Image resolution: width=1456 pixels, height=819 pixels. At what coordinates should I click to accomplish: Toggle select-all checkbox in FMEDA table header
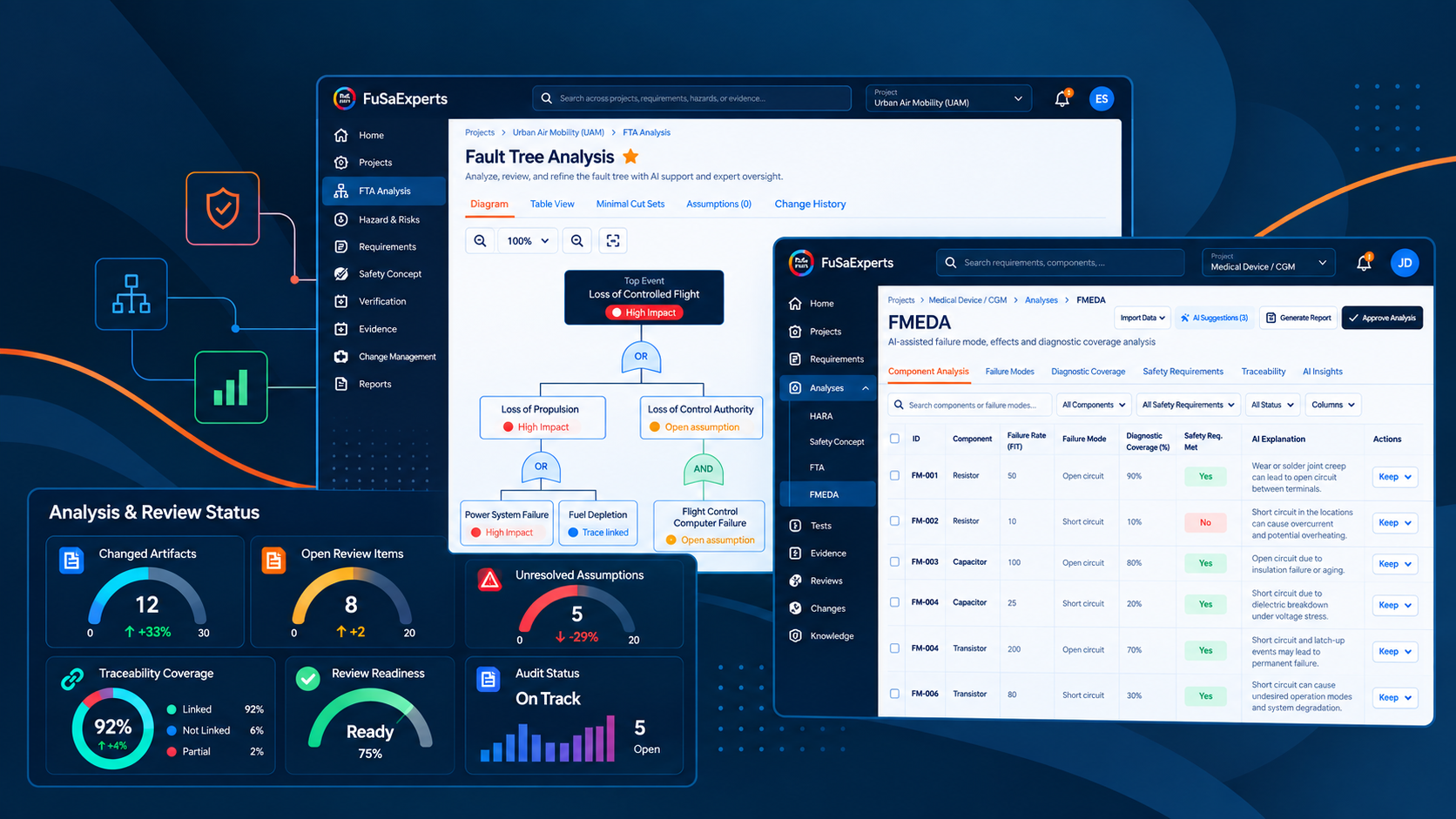pyautogui.click(x=894, y=439)
